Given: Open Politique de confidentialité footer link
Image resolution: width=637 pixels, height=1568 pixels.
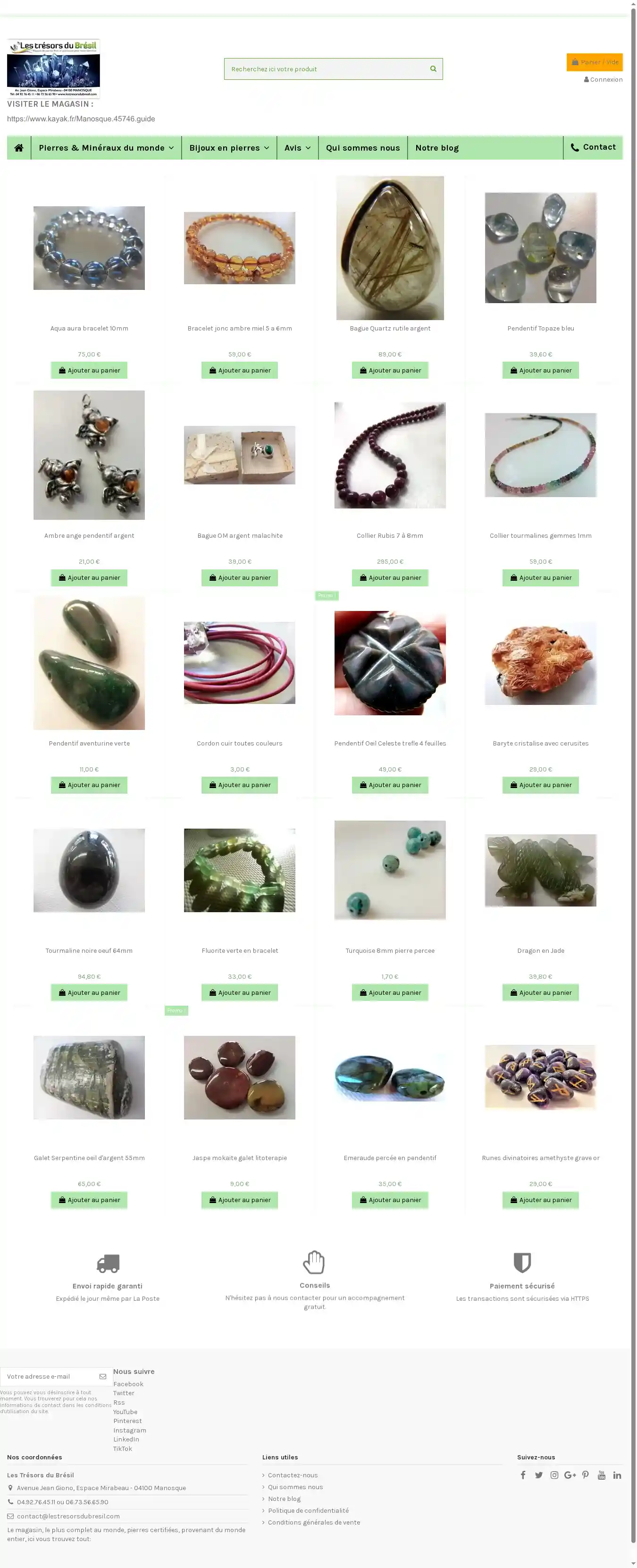Looking at the screenshot, I should (308, 1510).
